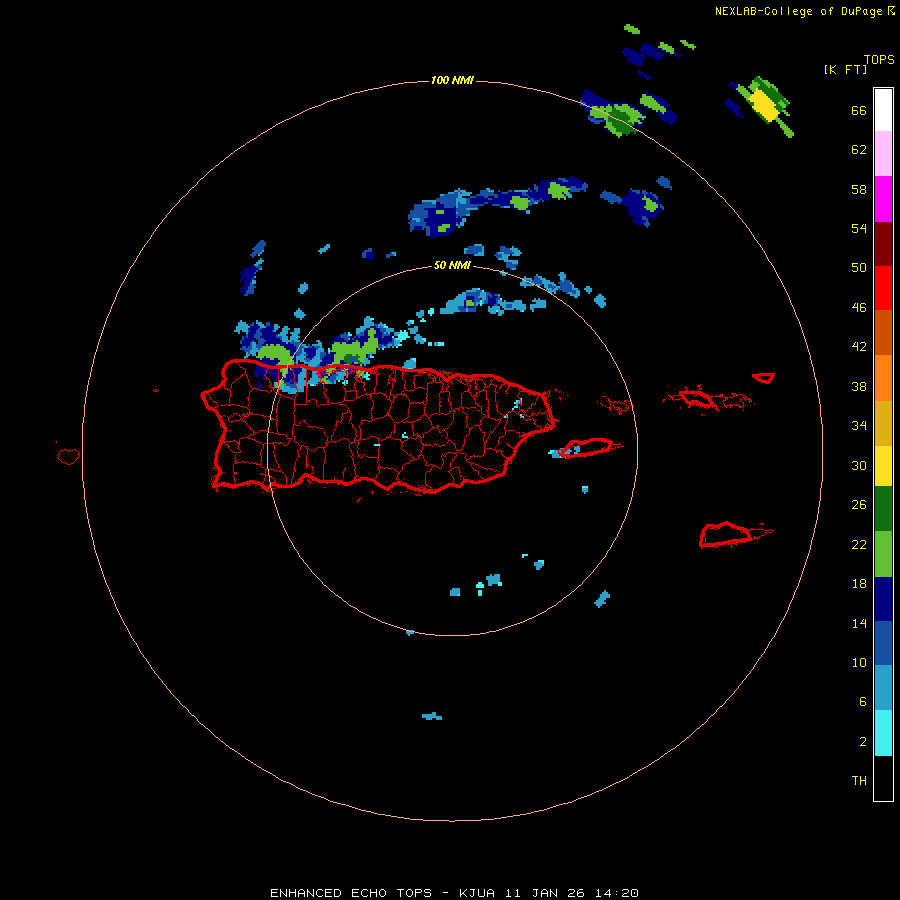
Task: Click the dark maroon legend swatch
Action: (883, 244)
